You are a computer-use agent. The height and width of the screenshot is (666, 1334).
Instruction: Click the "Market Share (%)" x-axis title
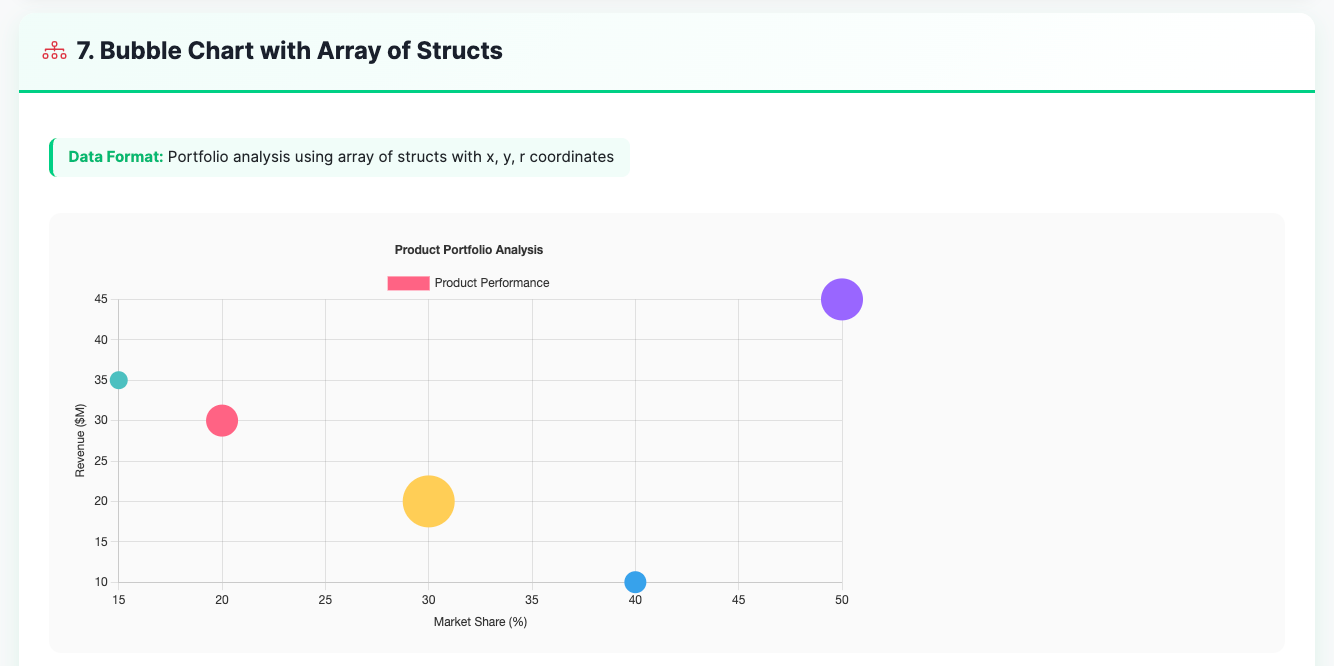480,622
